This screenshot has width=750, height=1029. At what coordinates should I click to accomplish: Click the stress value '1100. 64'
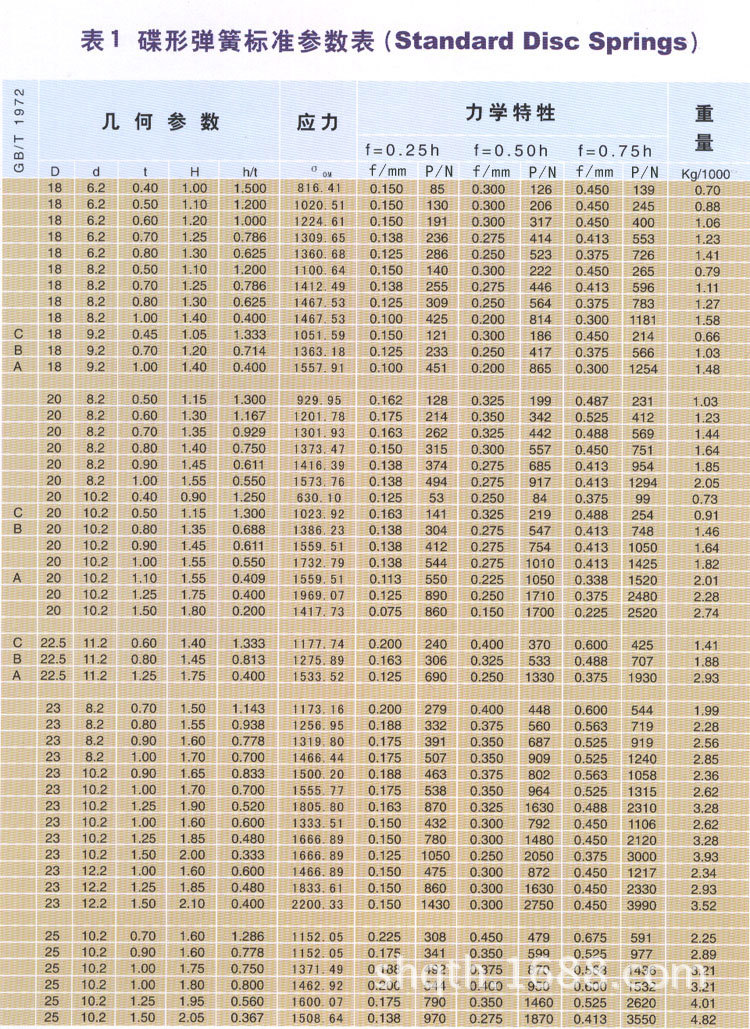tap(319, 270)
